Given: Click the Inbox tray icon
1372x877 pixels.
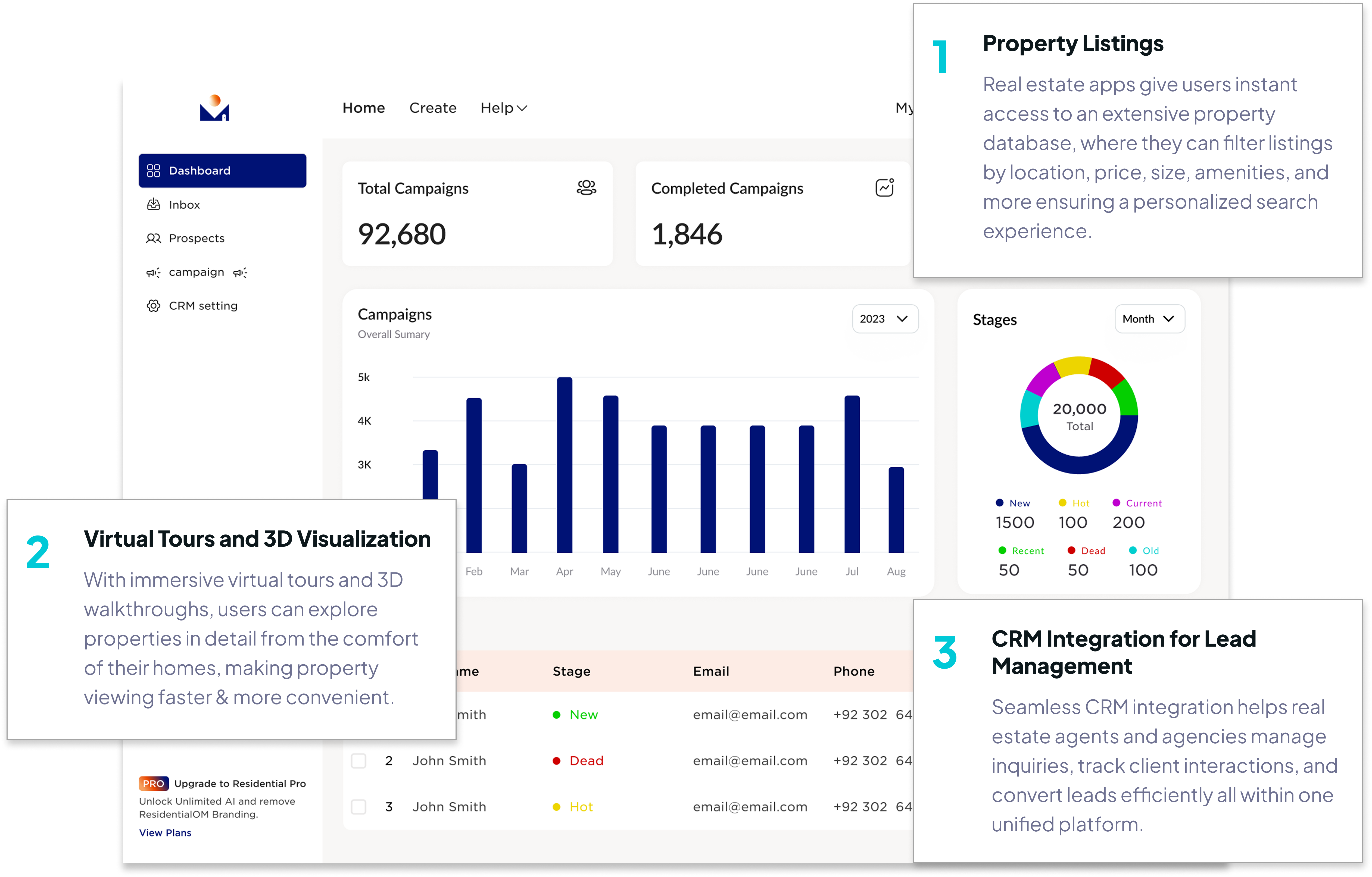Looking at the screenshot, I should click(153, 205).
